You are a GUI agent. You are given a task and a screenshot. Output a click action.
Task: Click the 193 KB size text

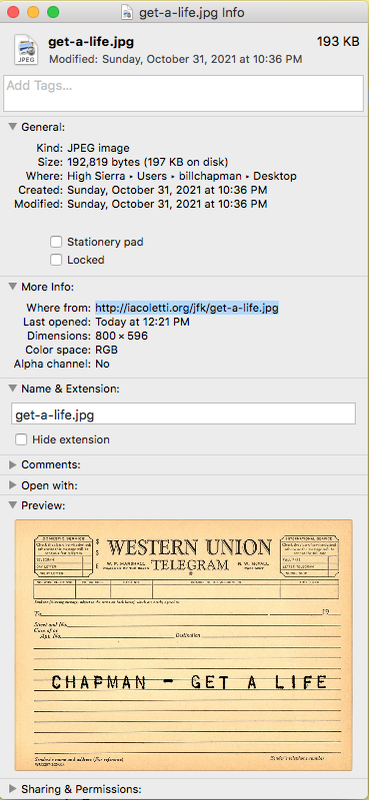(338, 42)
